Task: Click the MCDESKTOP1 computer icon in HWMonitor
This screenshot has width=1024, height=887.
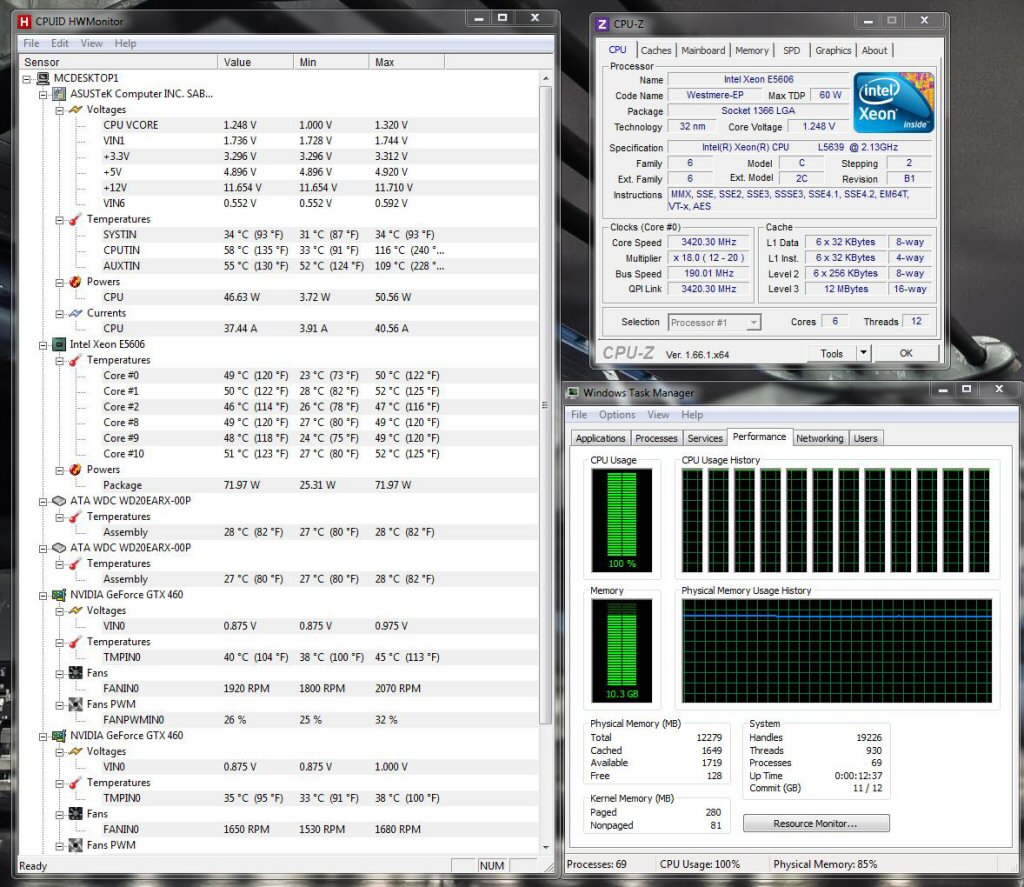Action: [x=43, y=78]
